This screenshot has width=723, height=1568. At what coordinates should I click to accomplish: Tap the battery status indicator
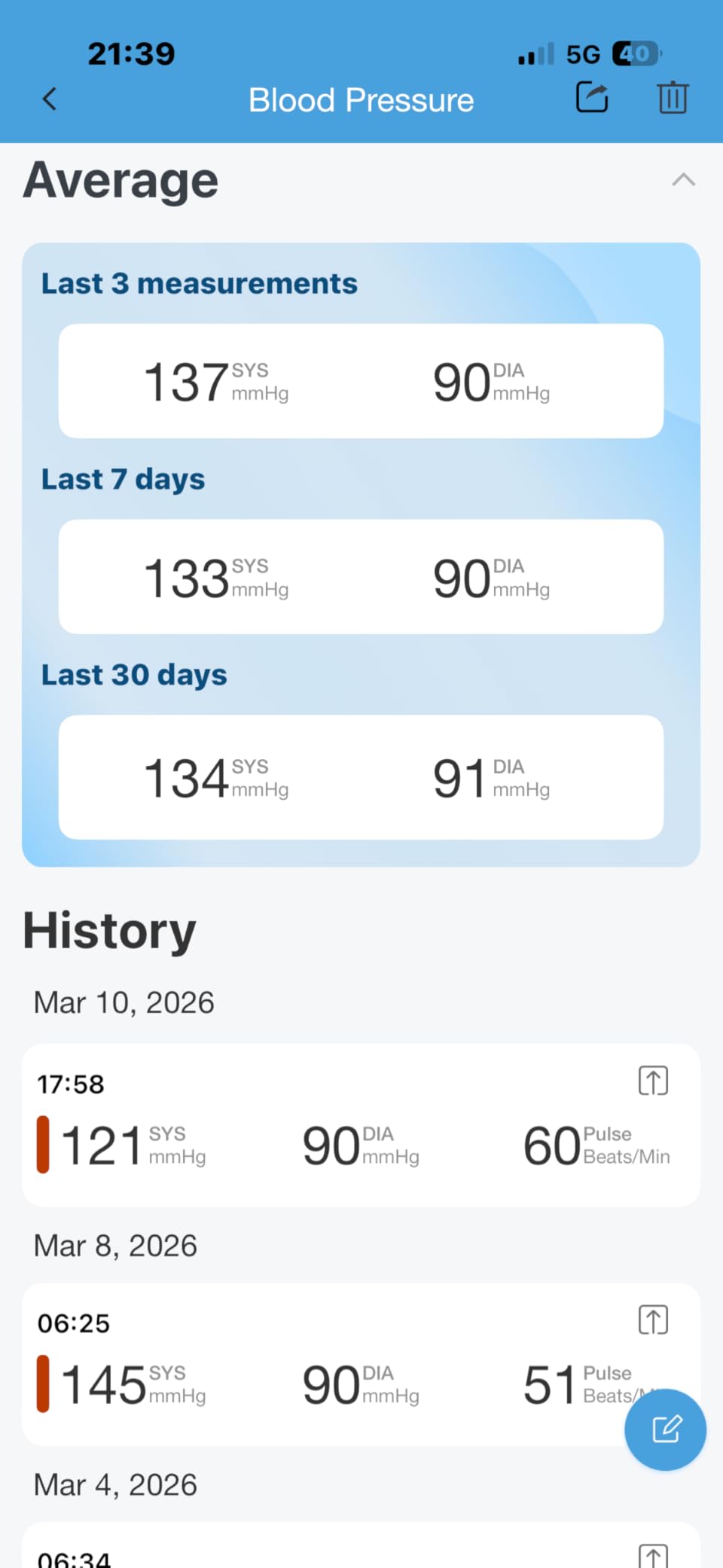tap(636, 53)
